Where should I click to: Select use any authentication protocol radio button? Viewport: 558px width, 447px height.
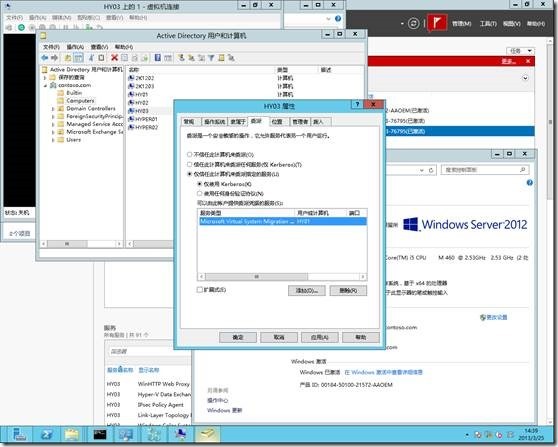point(199,194)
